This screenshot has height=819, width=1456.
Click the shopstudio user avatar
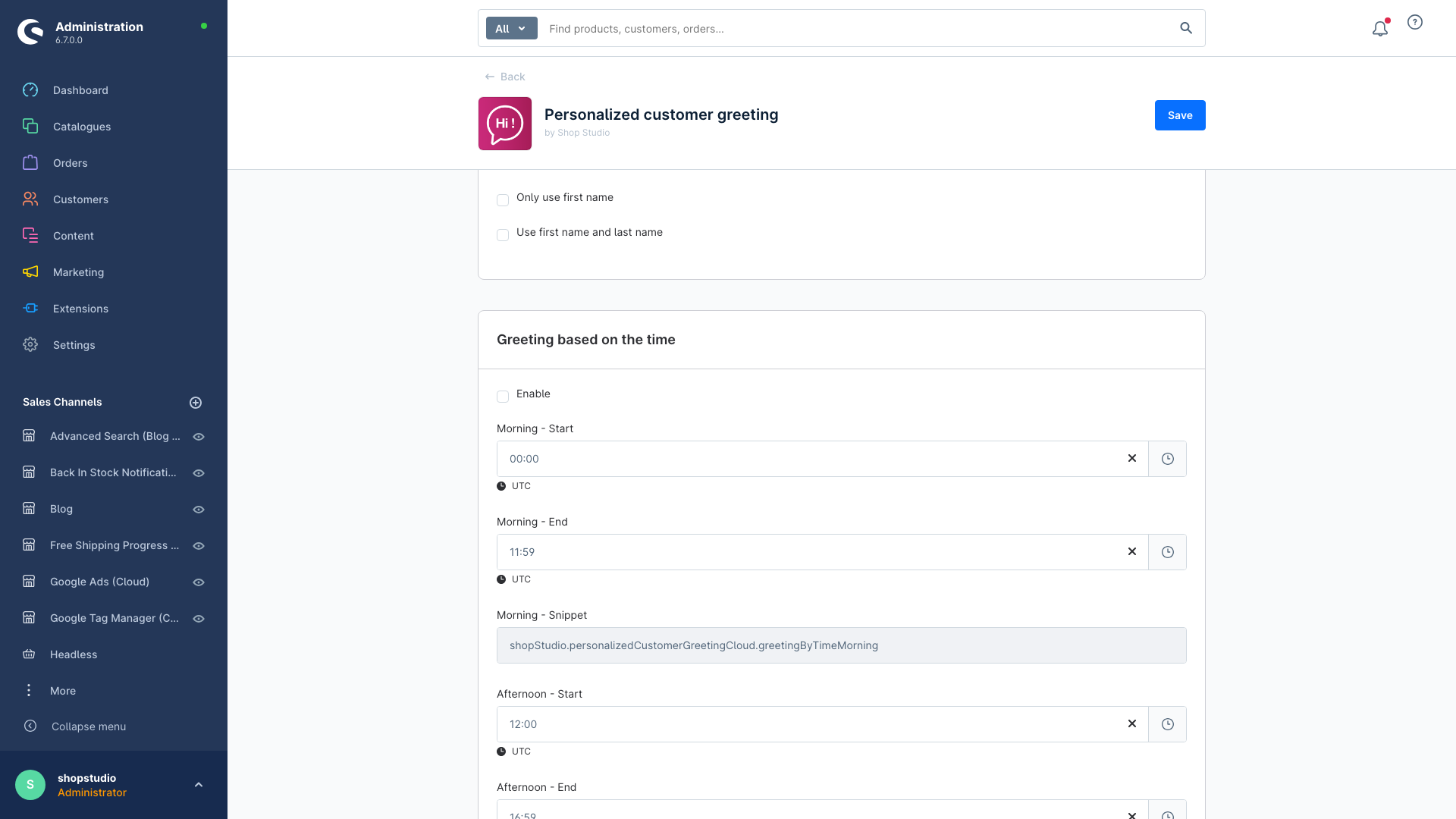(x=30, y=785)
